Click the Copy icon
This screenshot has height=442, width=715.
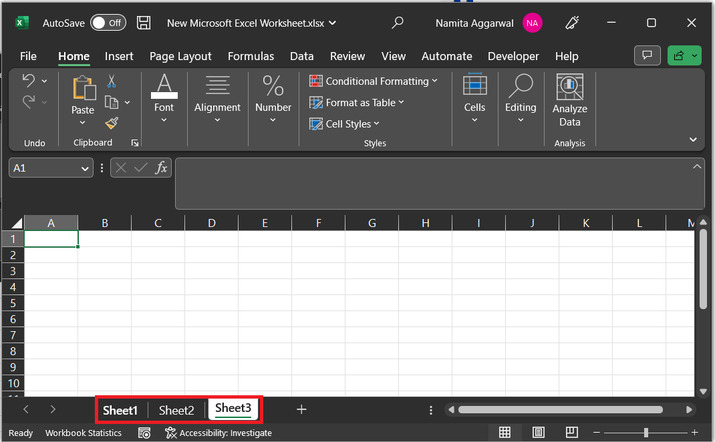(x=111, y=102)
